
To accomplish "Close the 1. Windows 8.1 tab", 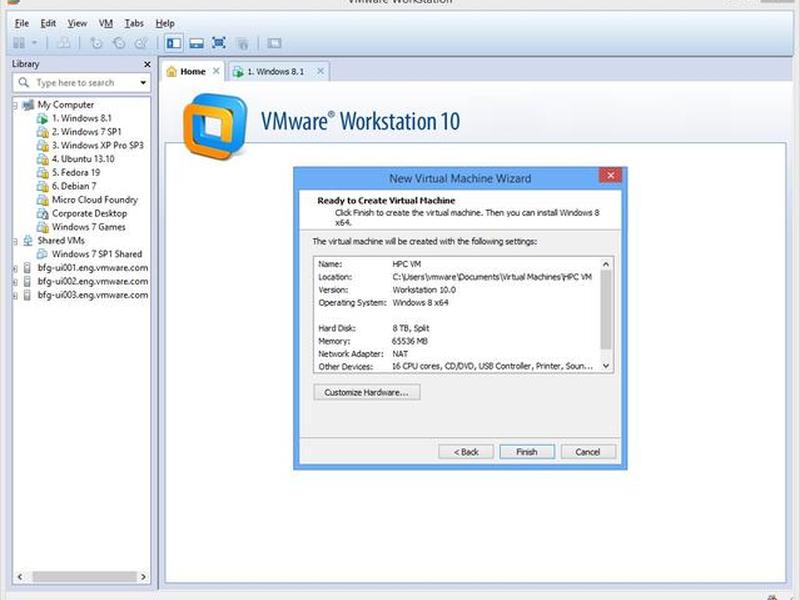I will click(320, 71).
